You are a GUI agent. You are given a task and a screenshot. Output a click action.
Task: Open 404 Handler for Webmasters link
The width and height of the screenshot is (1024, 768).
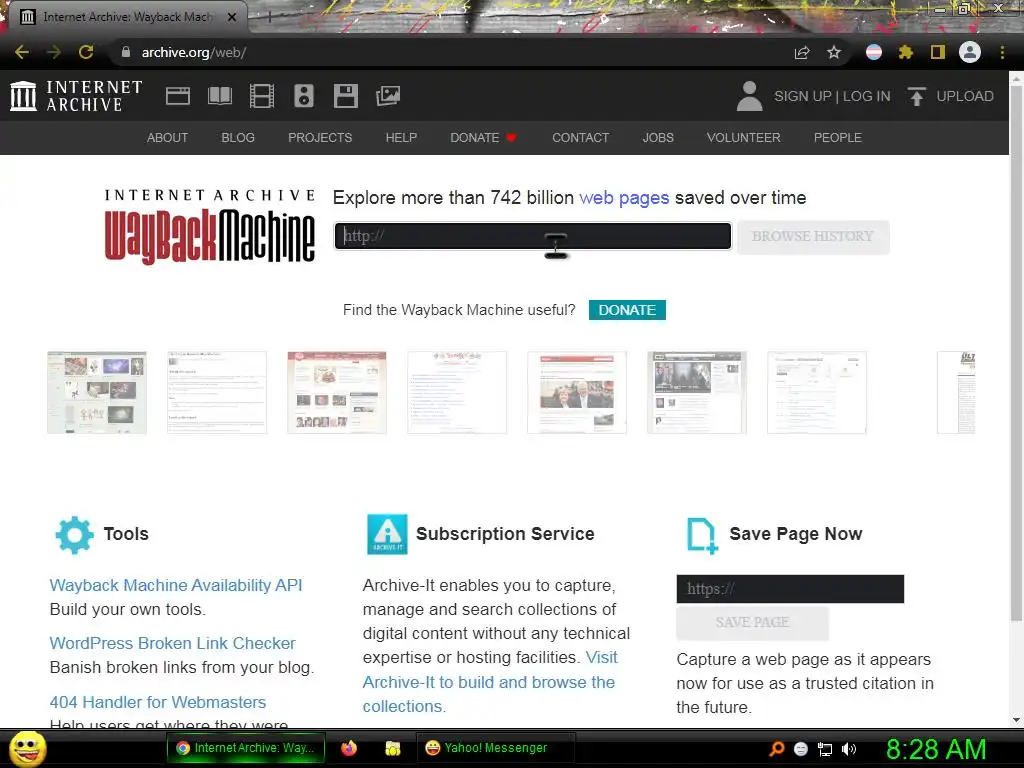(x=158, y=702)
